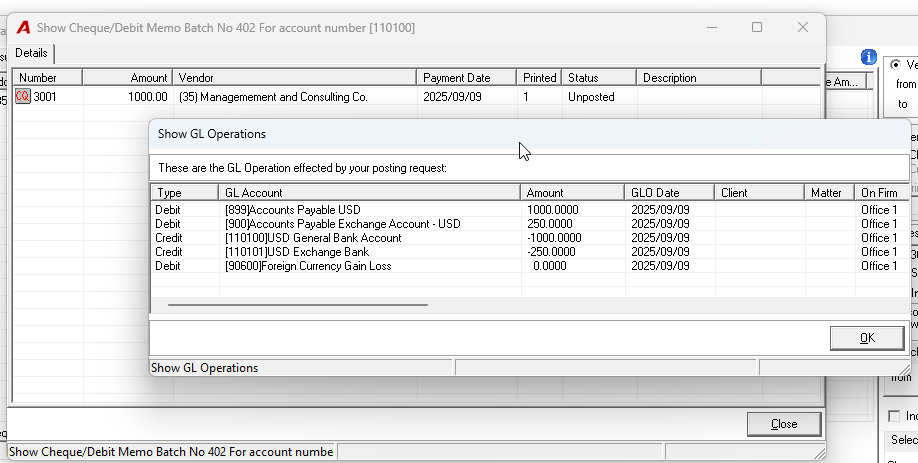Select the radio button at top of right-side panel
Viewport: 918px width, 463px height.
895,64
